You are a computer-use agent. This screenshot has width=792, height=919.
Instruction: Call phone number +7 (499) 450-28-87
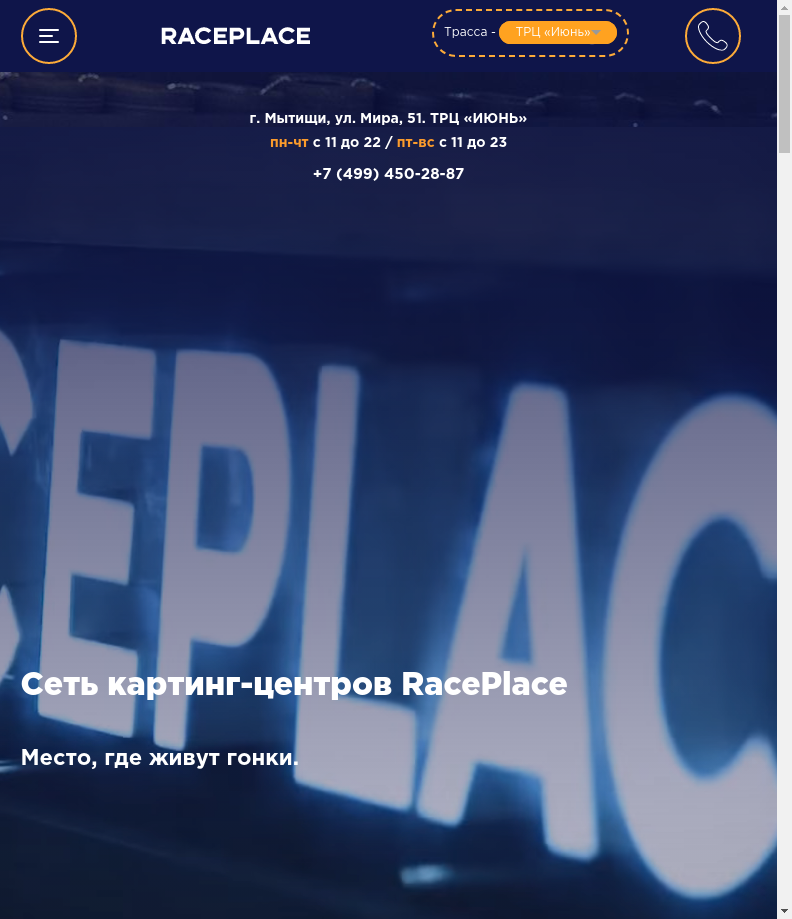[x=388, y=174]
